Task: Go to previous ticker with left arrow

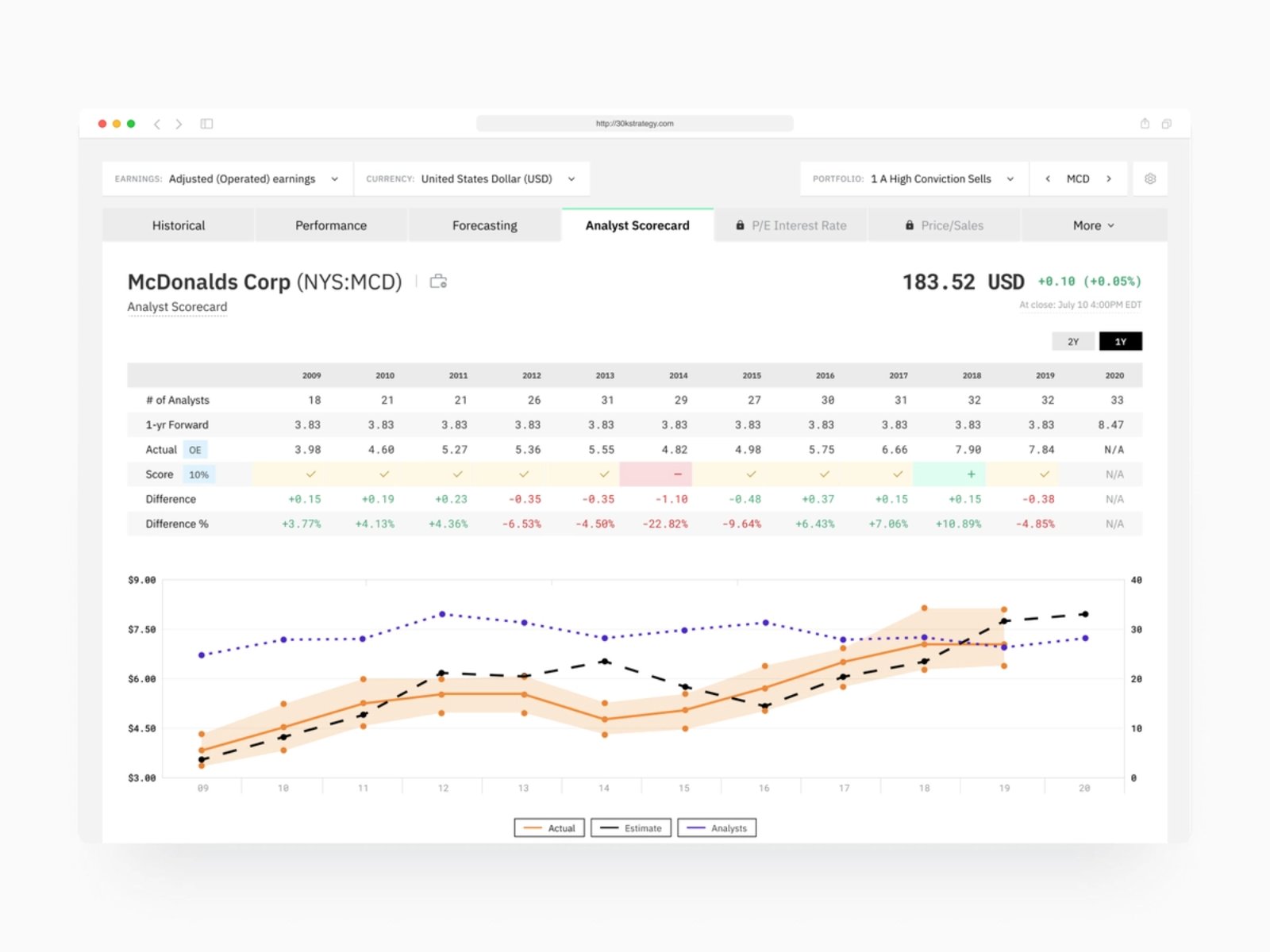Action: 1048,178
